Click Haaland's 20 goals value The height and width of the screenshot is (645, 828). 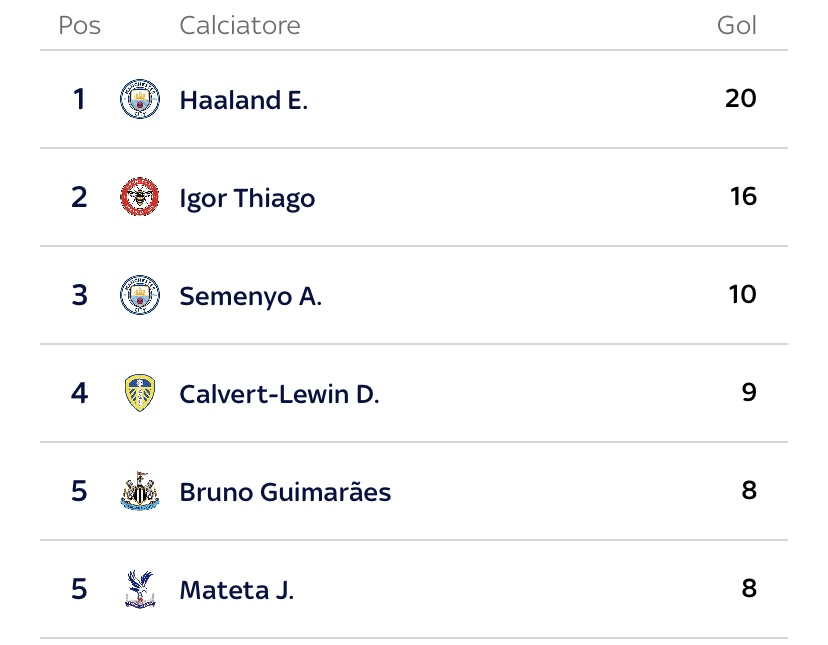pyautogui.click(x=741, y=99)
